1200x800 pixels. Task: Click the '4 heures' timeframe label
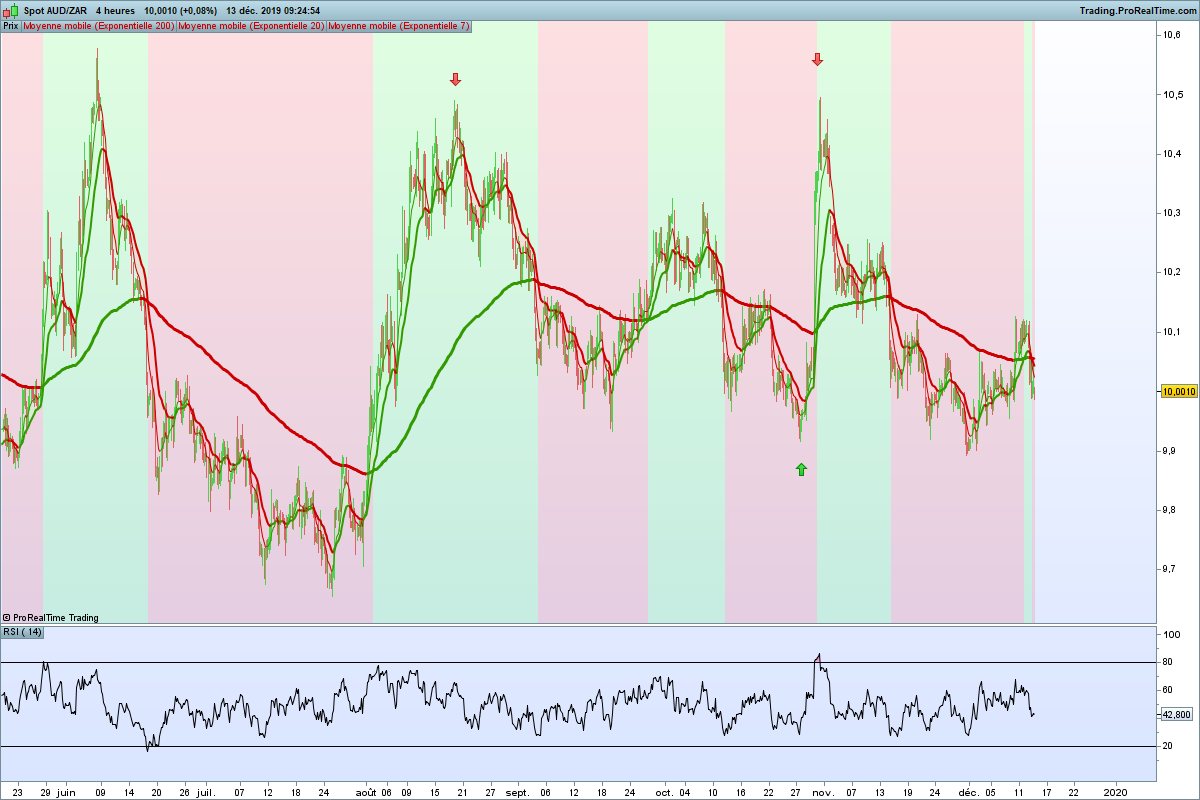pyautogui.click(x=115, y=11)
